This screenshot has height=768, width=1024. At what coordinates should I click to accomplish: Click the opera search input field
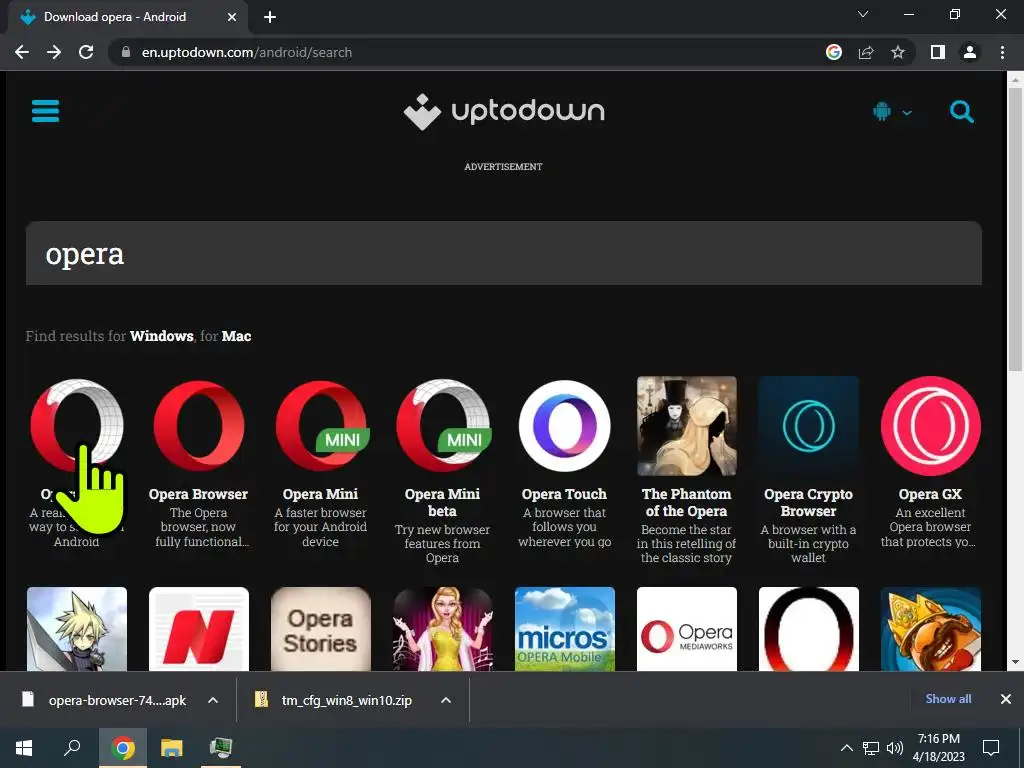click(x=504, y=253)
